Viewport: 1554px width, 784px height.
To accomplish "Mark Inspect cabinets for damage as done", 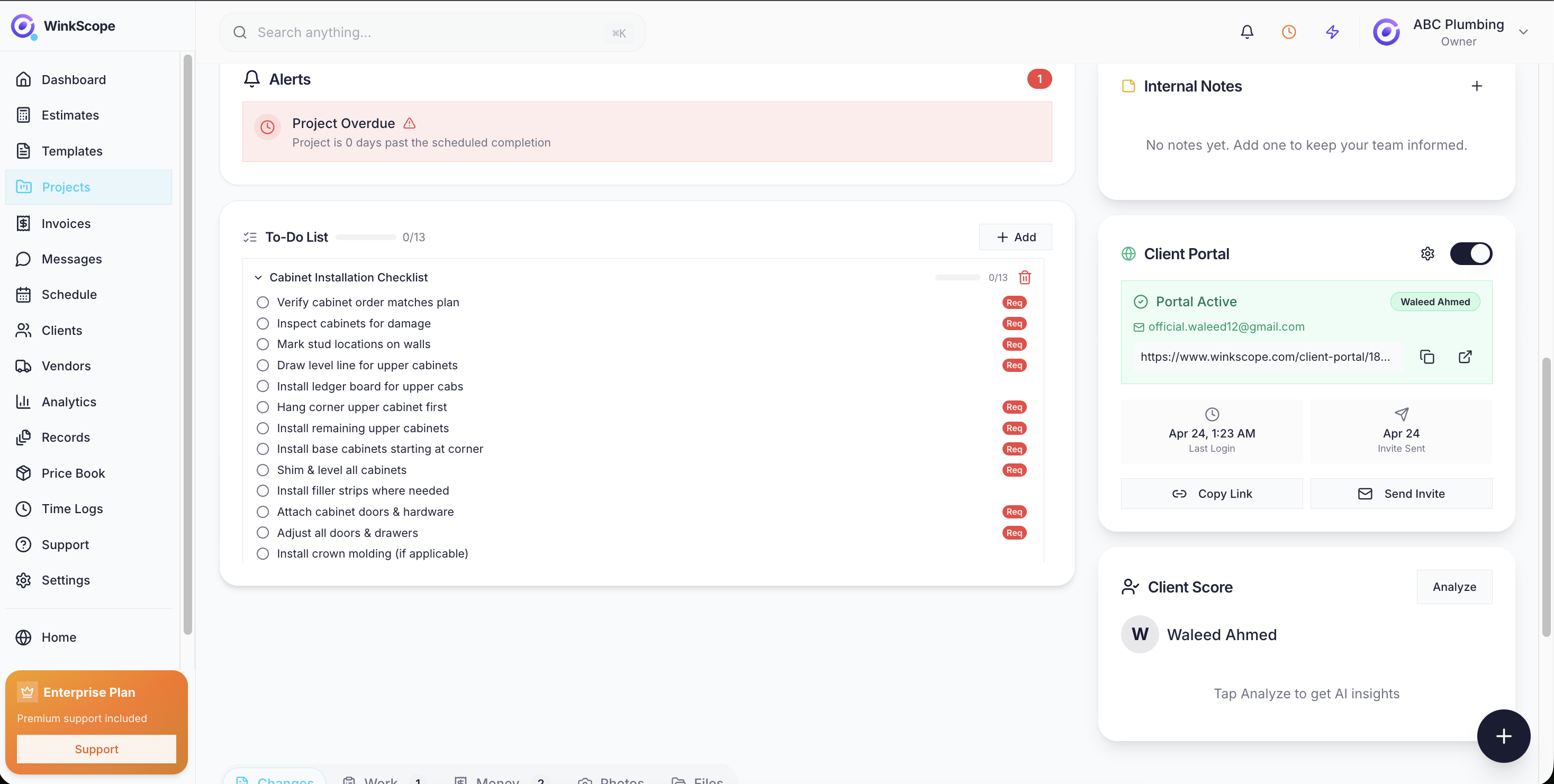I will tap(263, 323).
